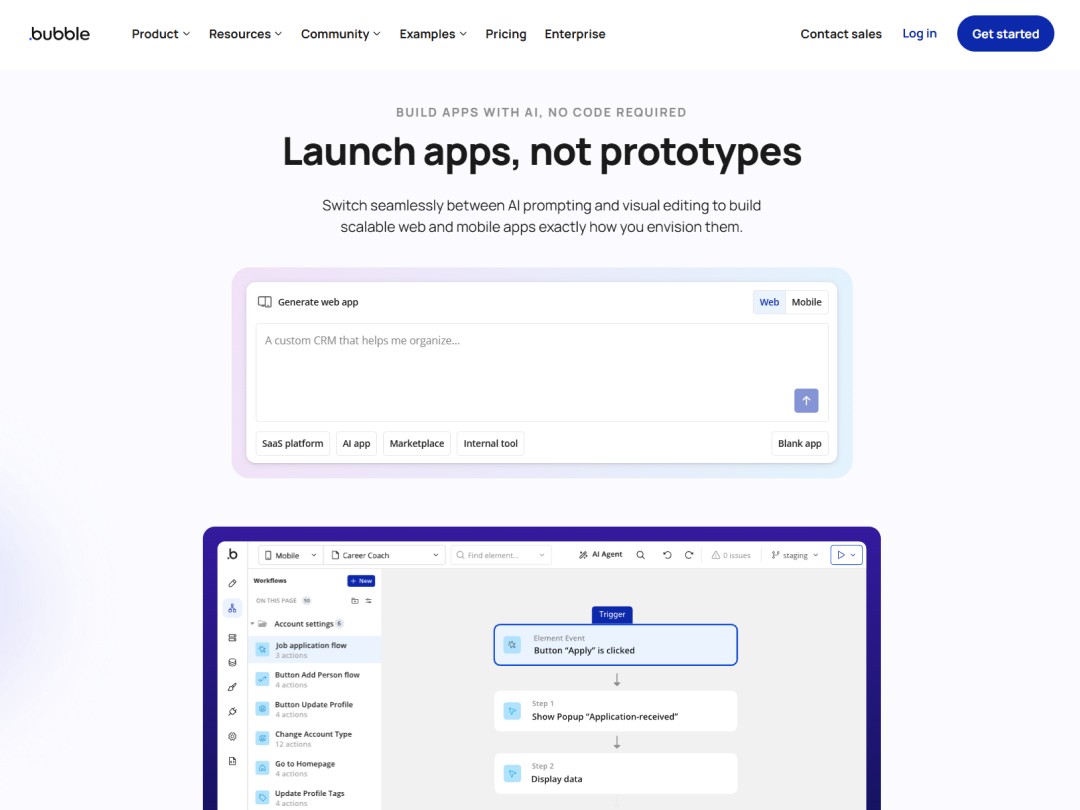
Task: Click the redo arrow in the editor toolbar
Action: pos(689,555)
